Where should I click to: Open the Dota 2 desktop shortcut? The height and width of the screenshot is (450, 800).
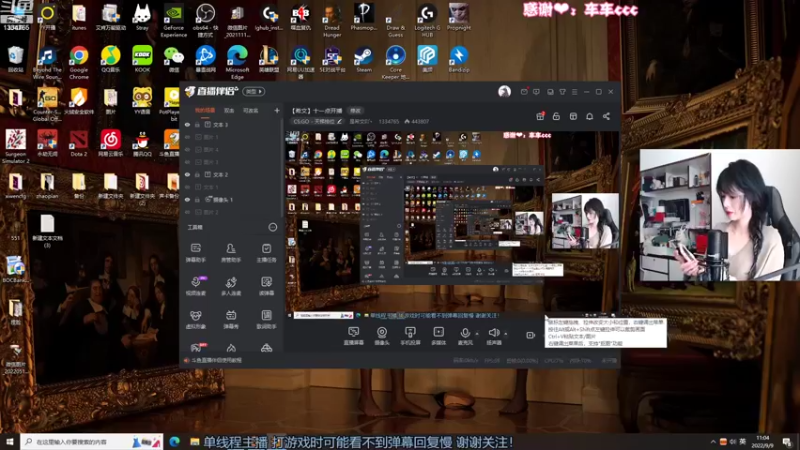coord(79,143)
